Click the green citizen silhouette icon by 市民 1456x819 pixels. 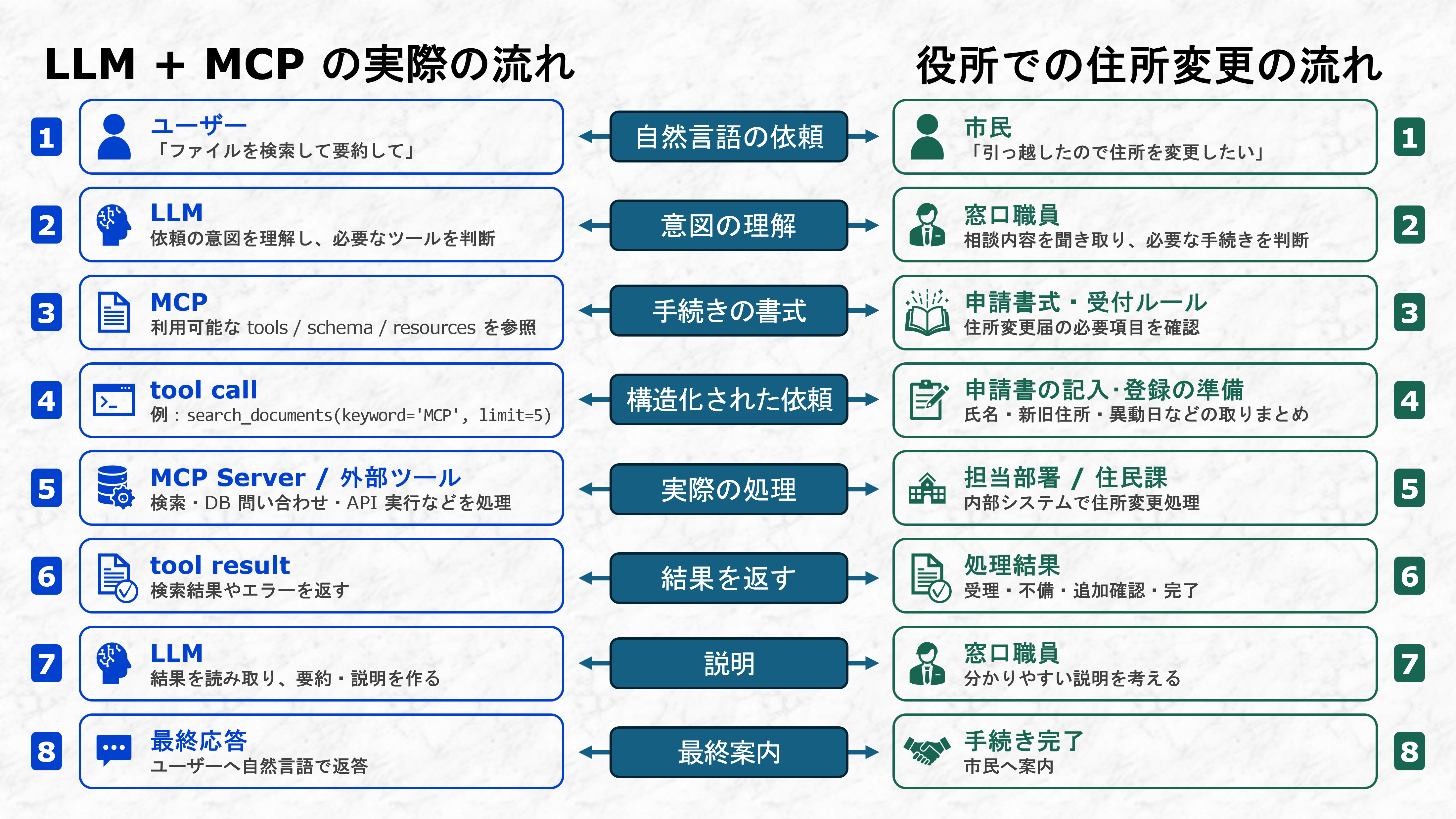coord(927,137)
